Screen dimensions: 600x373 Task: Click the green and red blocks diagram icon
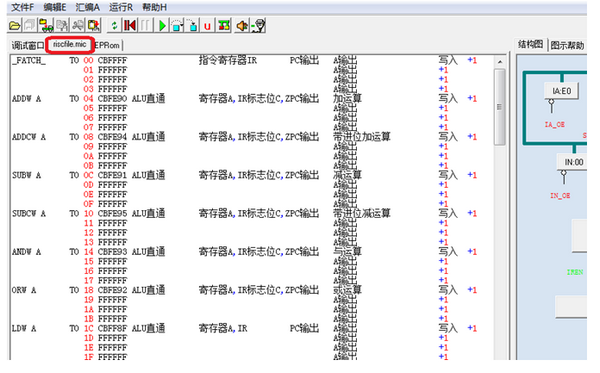(224, 26)
